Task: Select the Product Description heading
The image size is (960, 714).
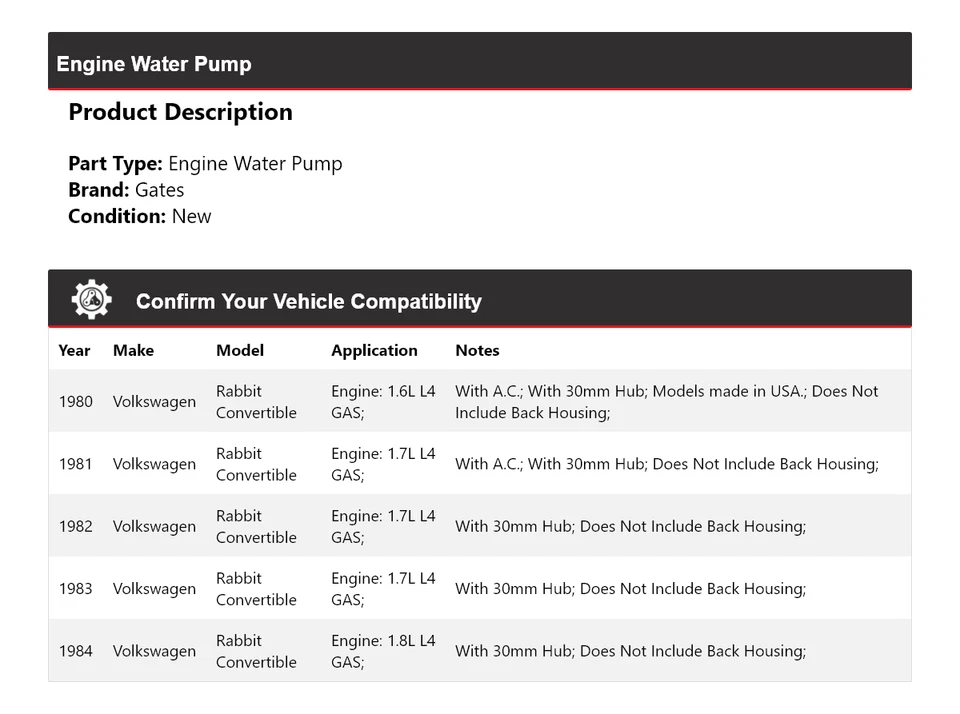Action: (180, 112)
